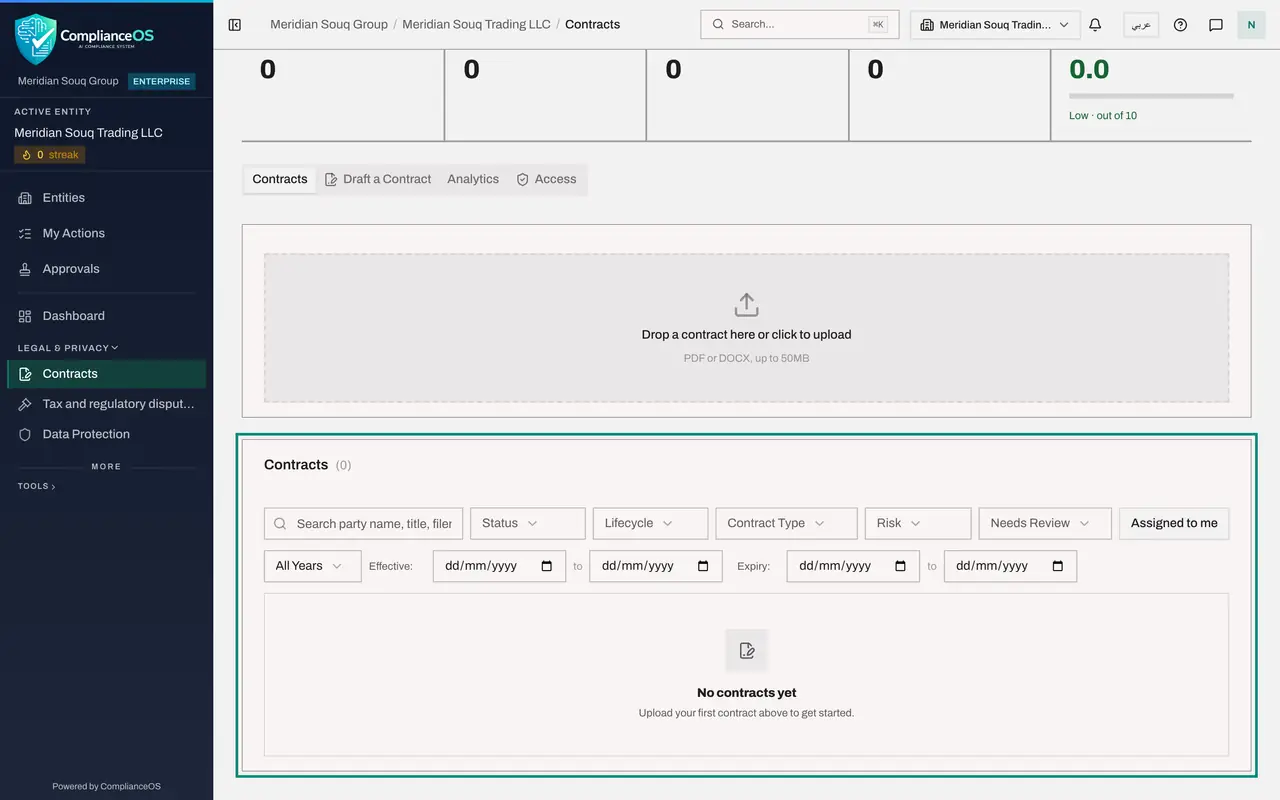Open Approvals page
Screen dimensions: 1280x800
pyautogui.click(x=106, y=269)
